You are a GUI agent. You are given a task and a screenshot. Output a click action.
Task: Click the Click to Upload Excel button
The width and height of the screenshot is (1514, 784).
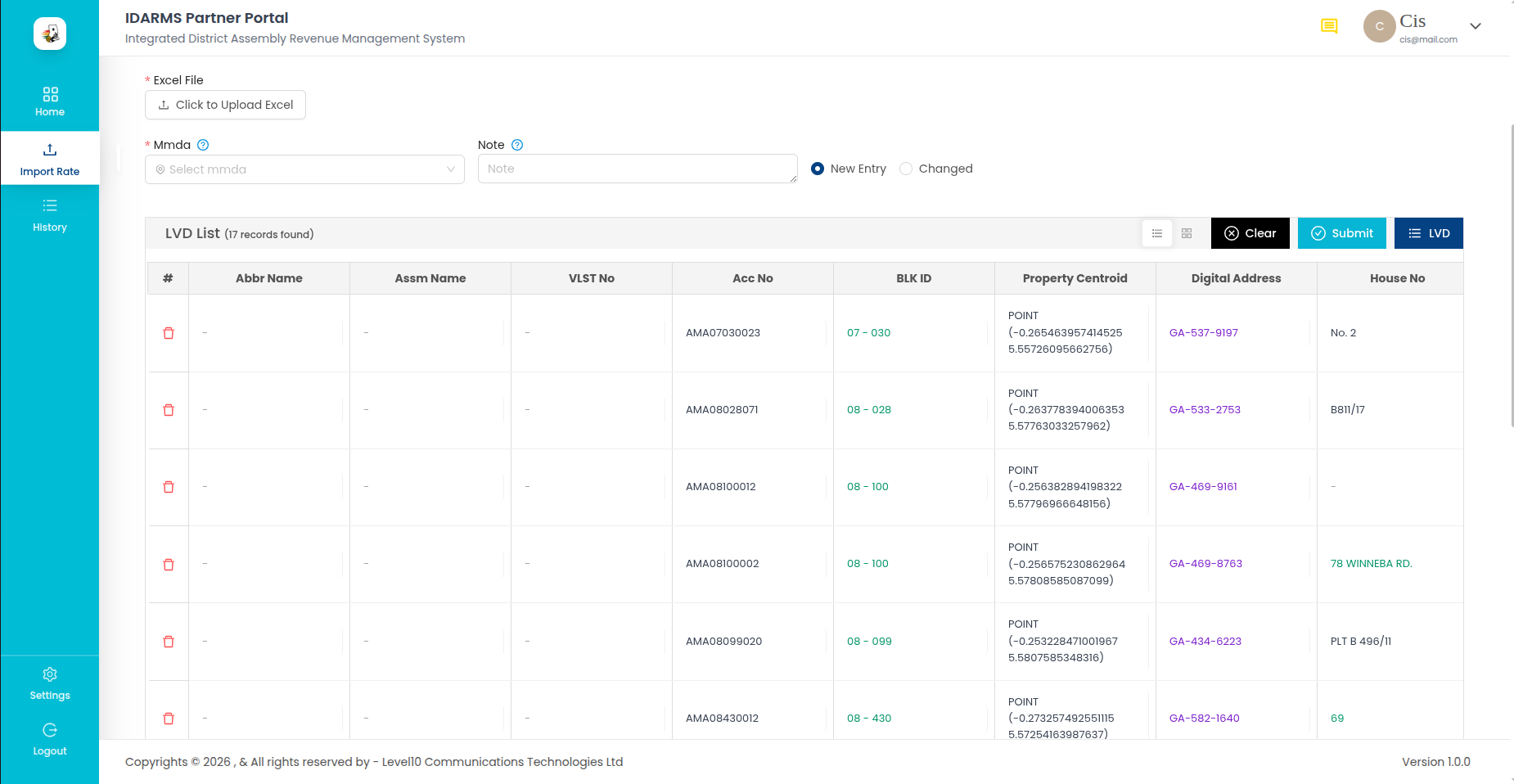click(225, 105)
